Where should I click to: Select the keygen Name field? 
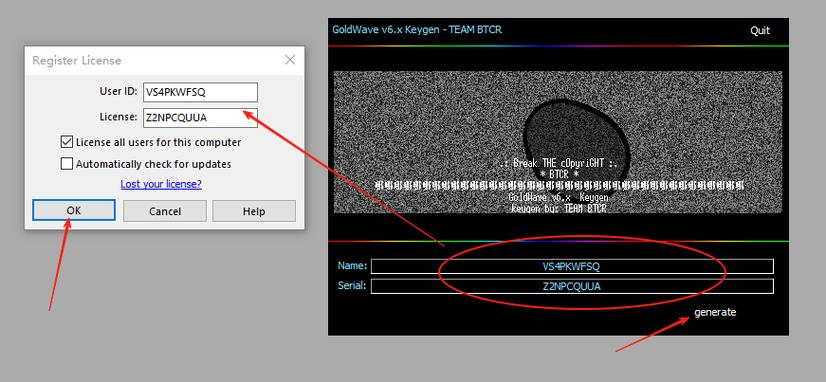point(572,266)
